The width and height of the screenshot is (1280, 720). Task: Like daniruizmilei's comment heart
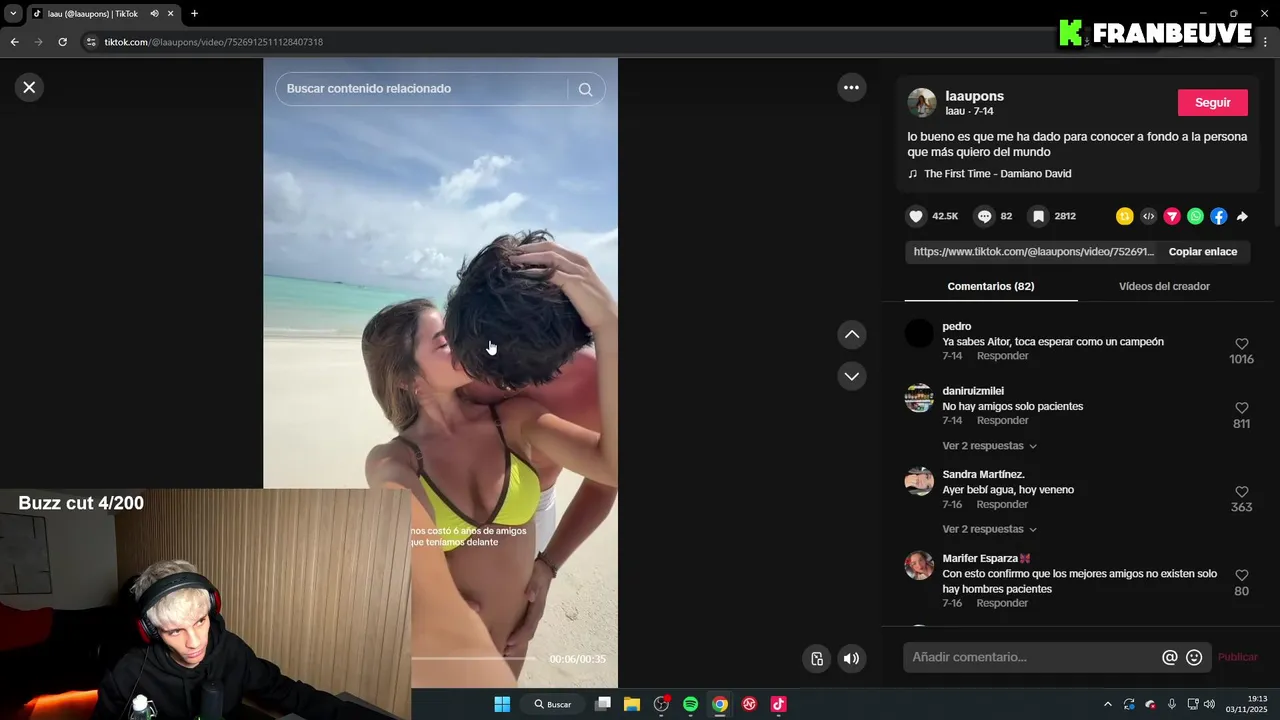1241,408
